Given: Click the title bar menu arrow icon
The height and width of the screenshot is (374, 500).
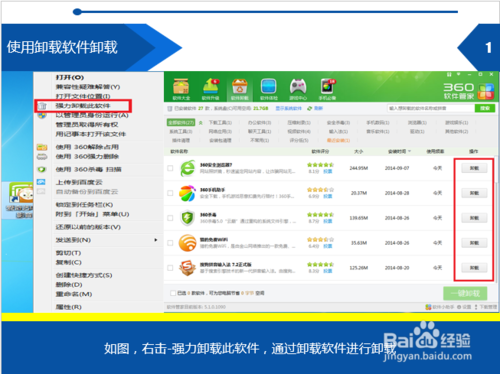Looking at the screenshot, I should [459, 74].
